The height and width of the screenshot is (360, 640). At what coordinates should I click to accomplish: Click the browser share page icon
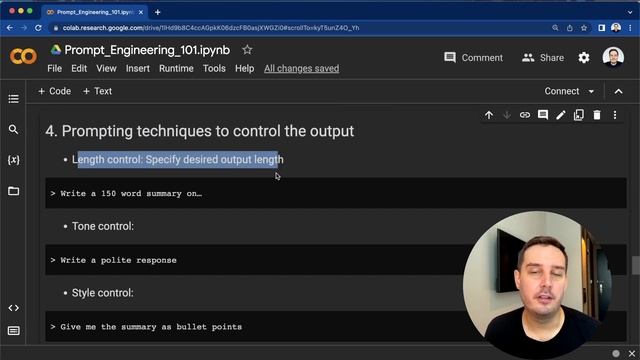coord(569,28)
